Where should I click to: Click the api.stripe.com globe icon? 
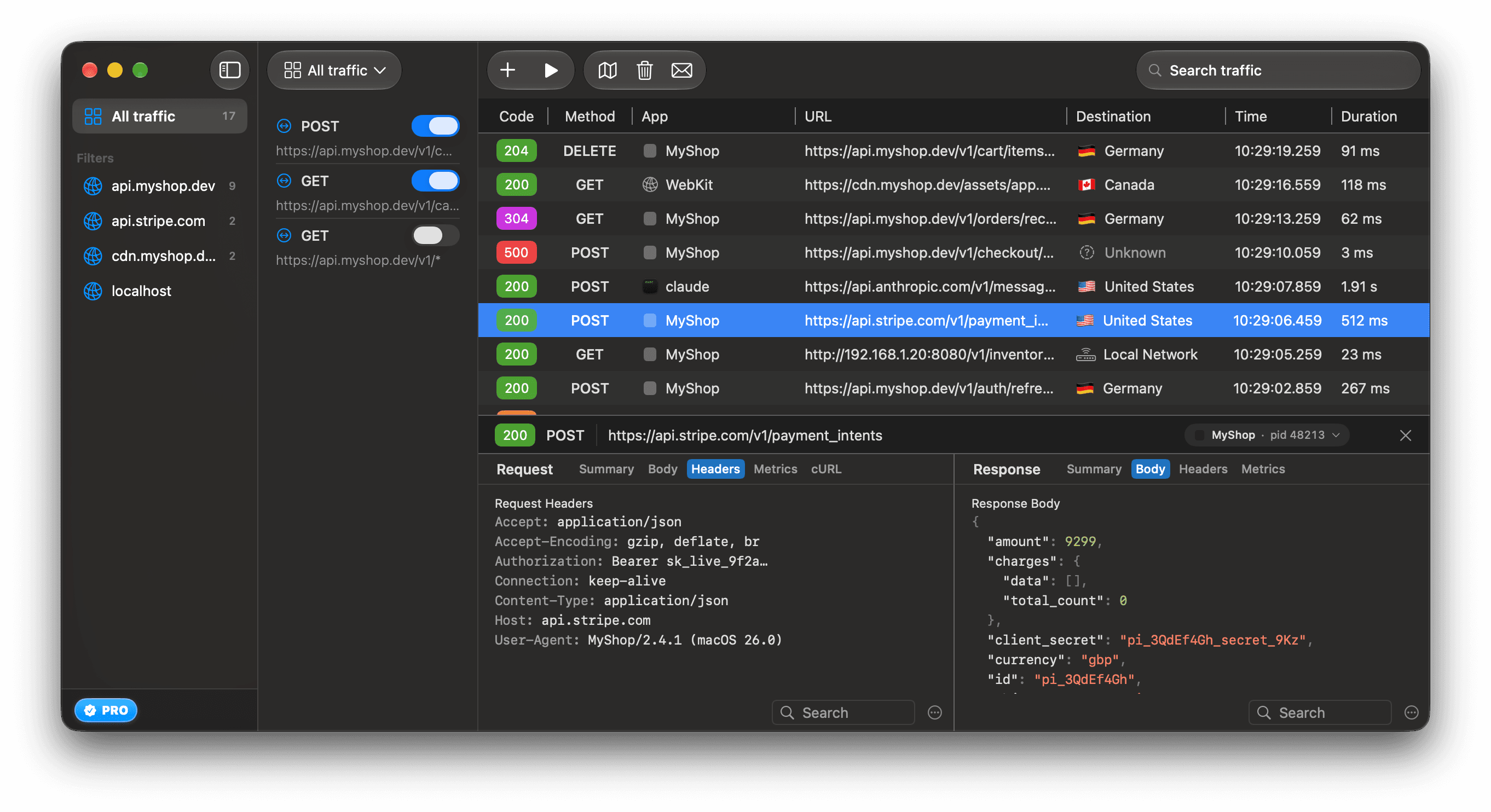click(x=93, y=221)
